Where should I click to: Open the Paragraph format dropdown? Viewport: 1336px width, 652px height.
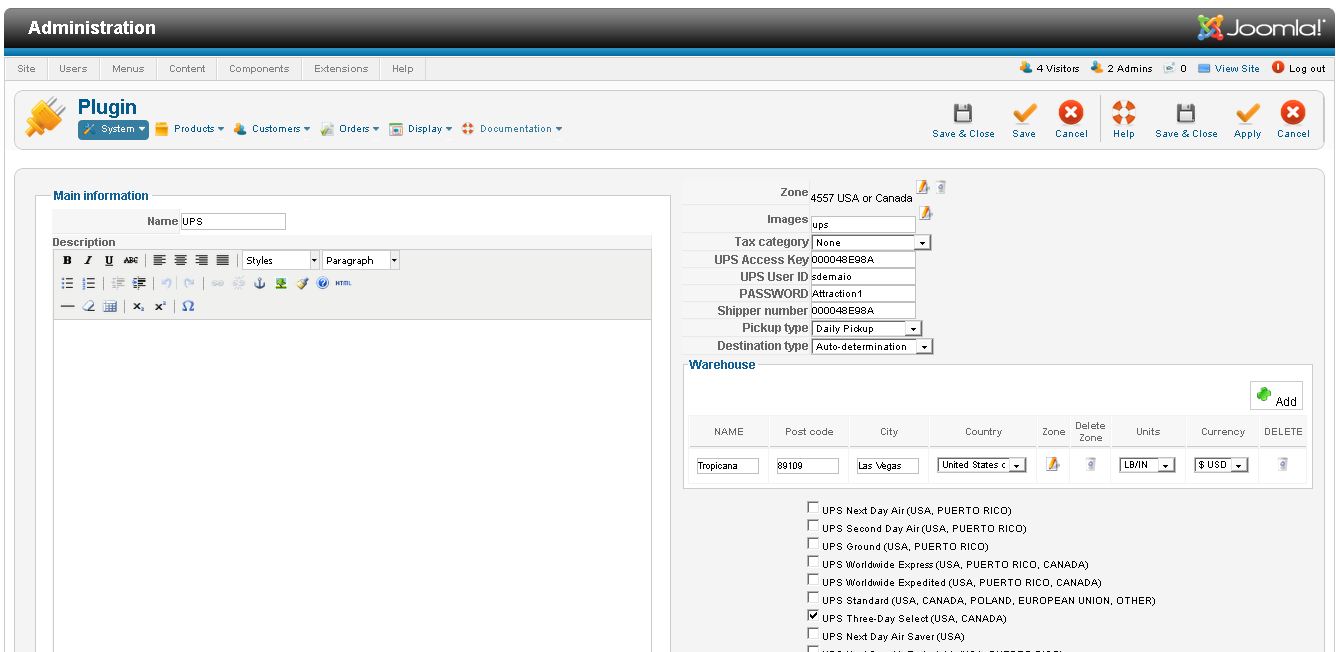pyautogui.click(x=361, y=260)
